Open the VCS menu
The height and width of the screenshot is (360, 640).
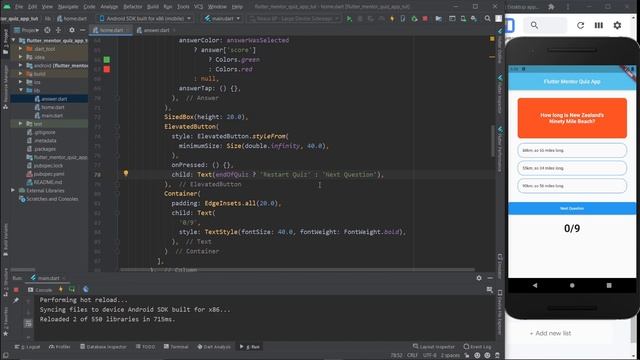point(198,7)
